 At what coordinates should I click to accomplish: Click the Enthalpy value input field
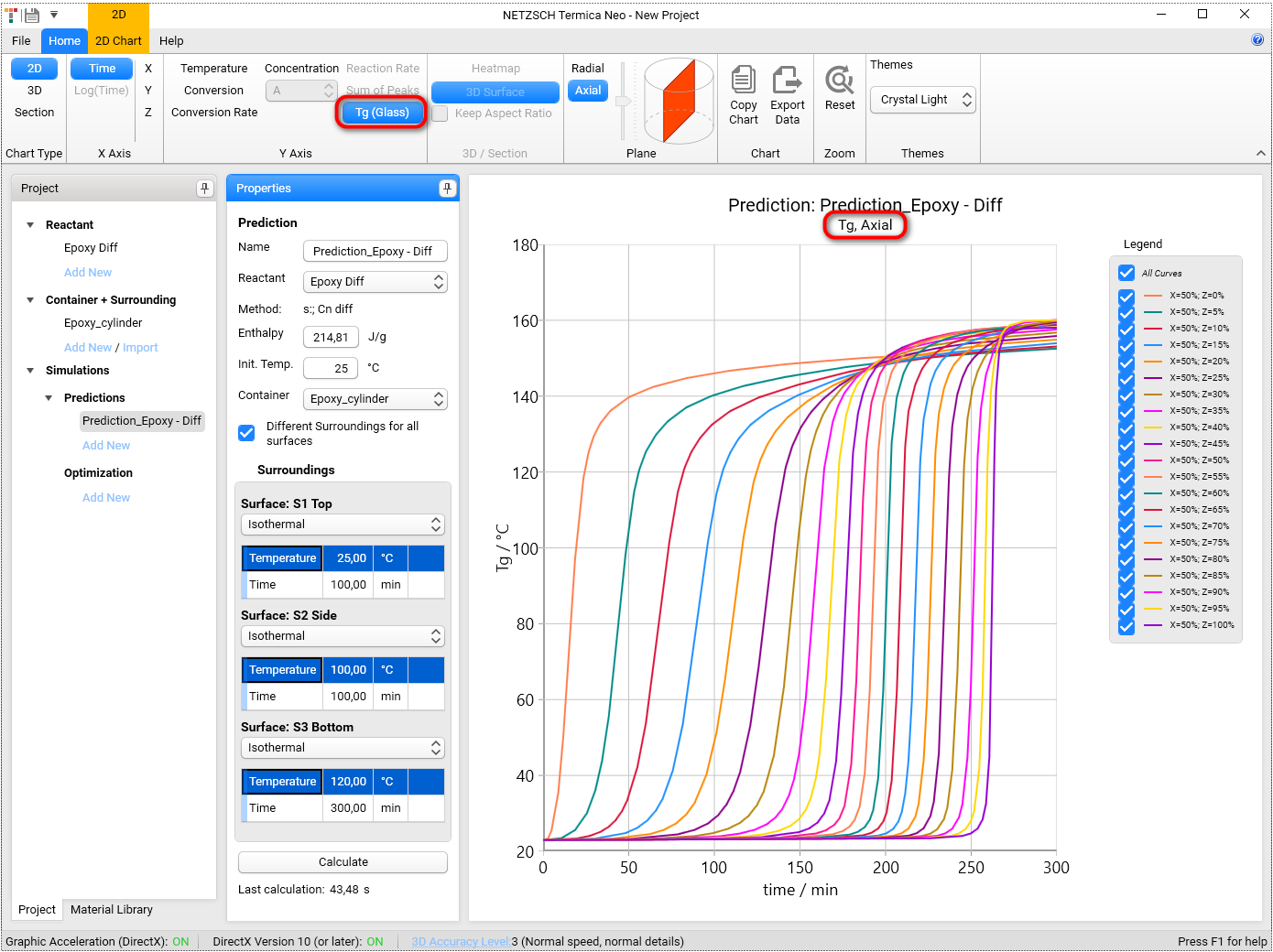click(331, 338)
